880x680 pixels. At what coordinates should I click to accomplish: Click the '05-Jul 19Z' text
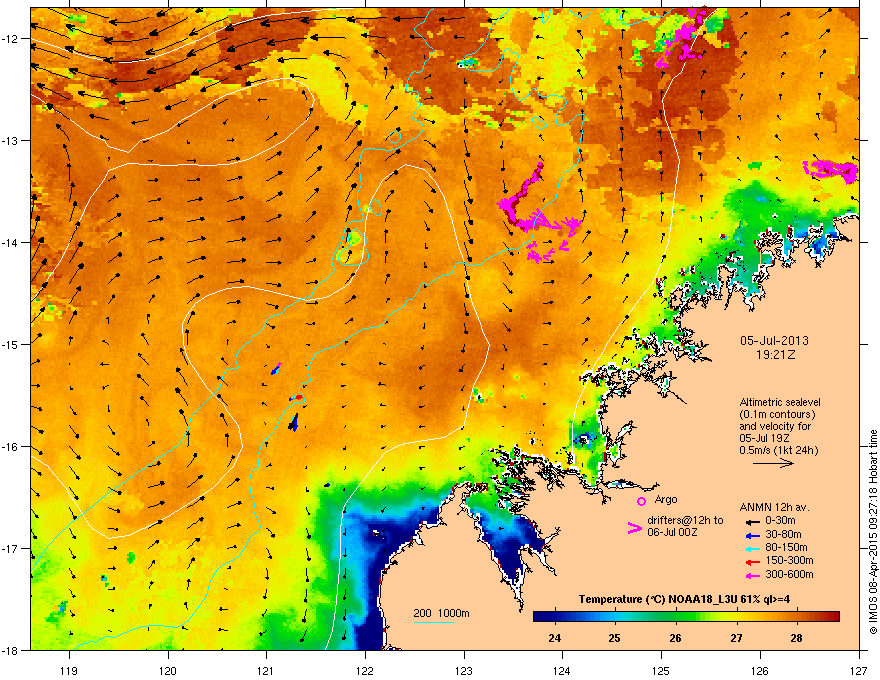tap(764, 438)
